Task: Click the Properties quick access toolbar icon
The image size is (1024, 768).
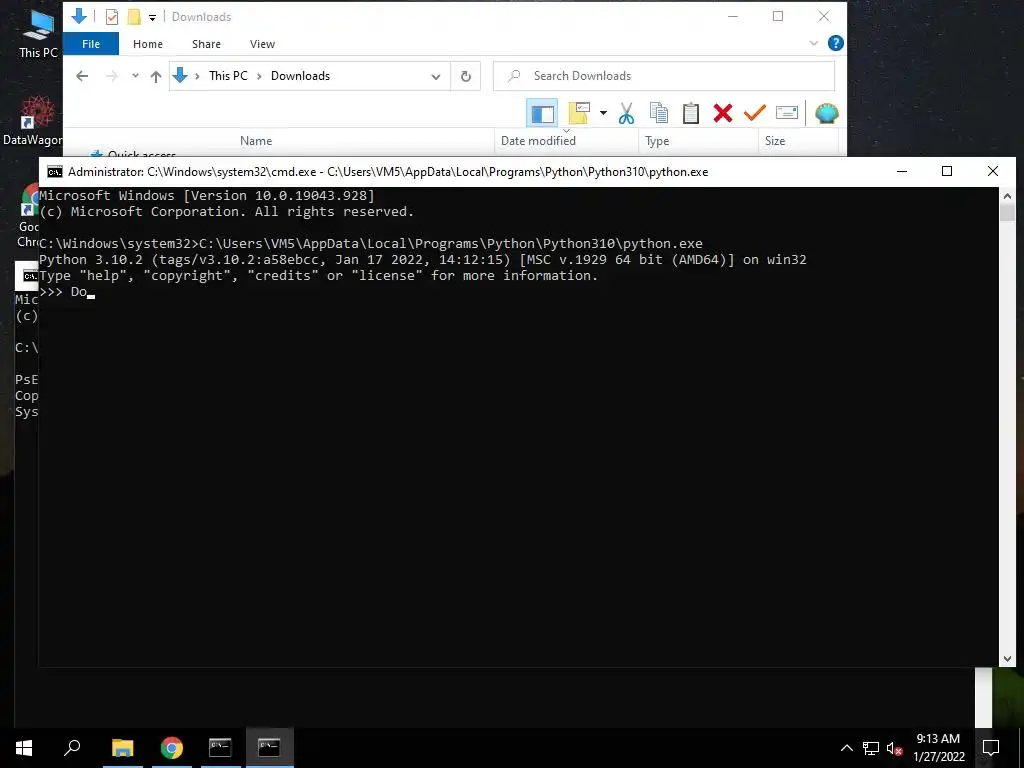Action: pyautogui.click(x=112, y=17)
